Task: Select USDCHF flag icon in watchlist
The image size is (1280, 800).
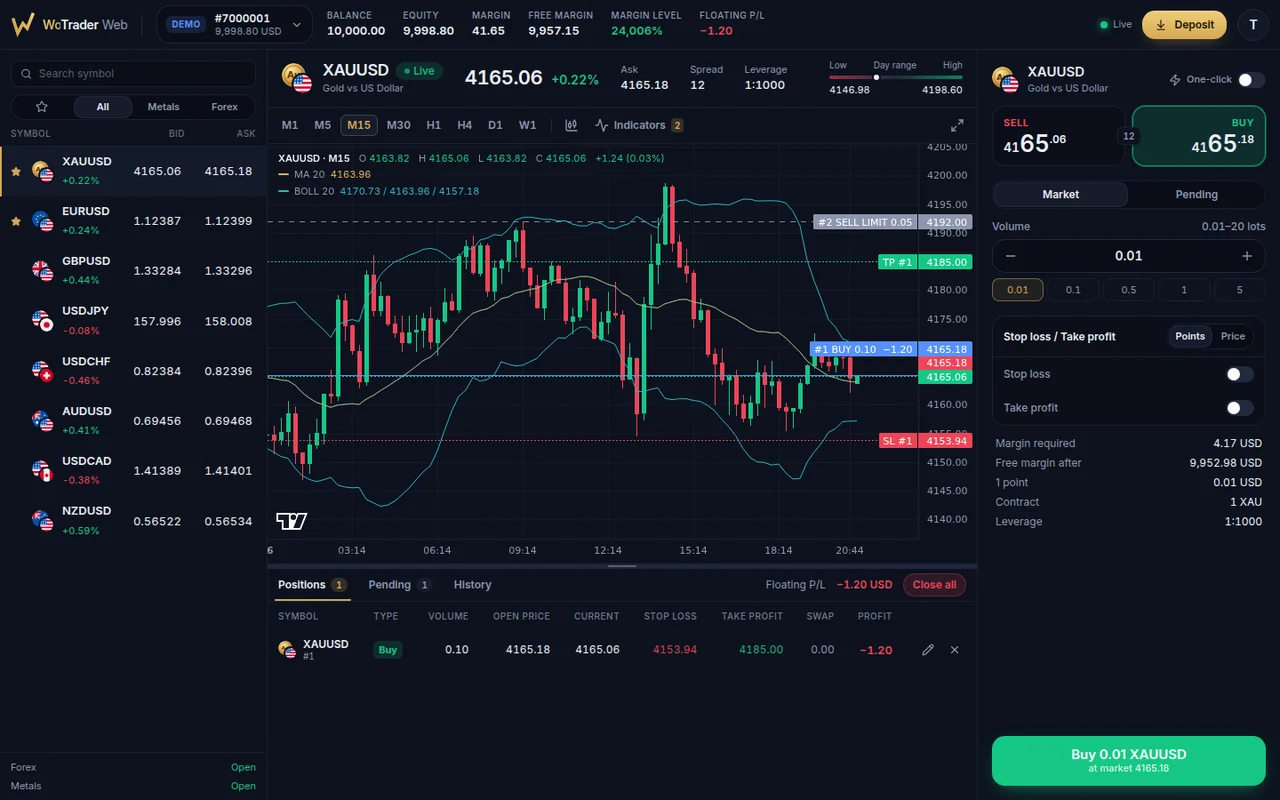Action: [42, 371]
